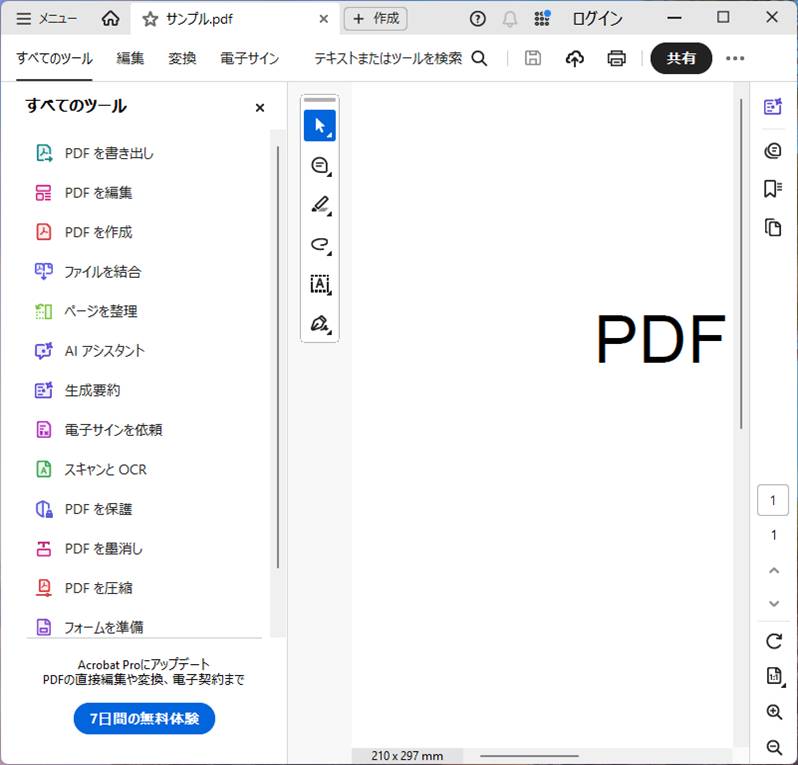The width and height of the screenshot is (798, 765).
Task: Click the tools panel vertical scrollbar
Action: pos(278,357)
